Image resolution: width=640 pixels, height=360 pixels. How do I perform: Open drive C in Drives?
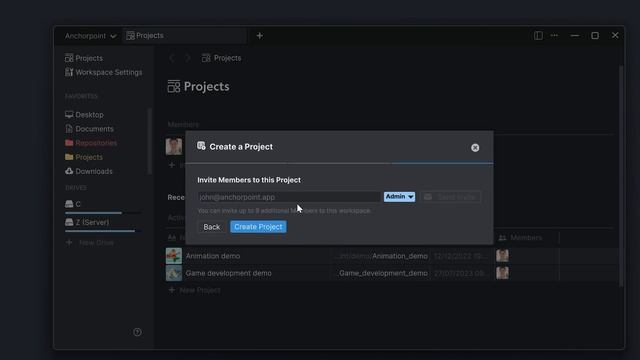[x=73, y=204]
